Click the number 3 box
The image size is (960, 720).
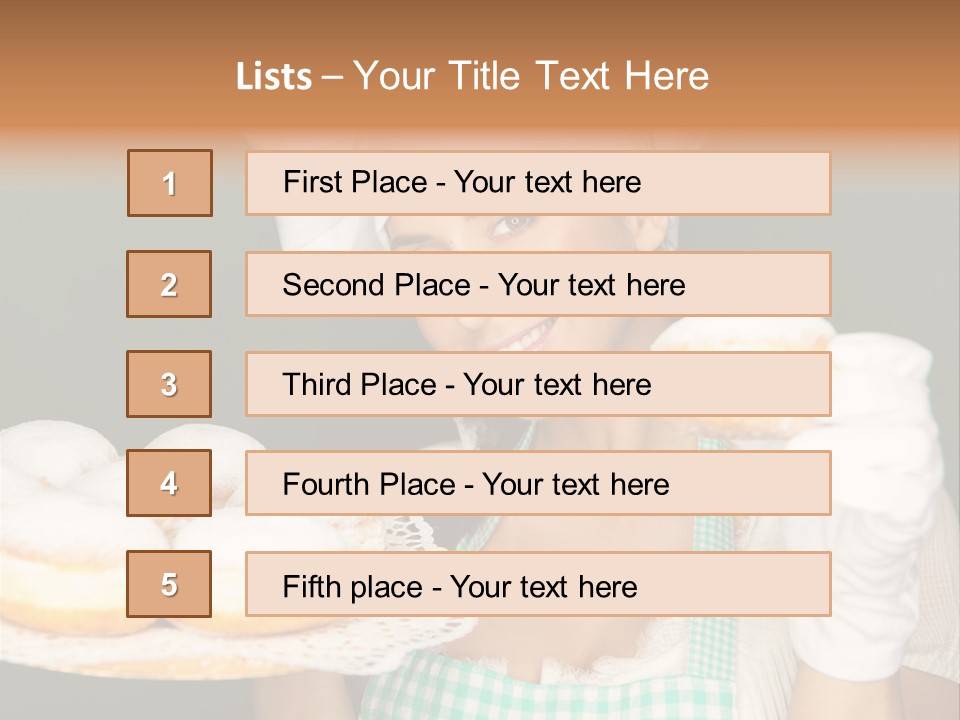tap(170, 384)
